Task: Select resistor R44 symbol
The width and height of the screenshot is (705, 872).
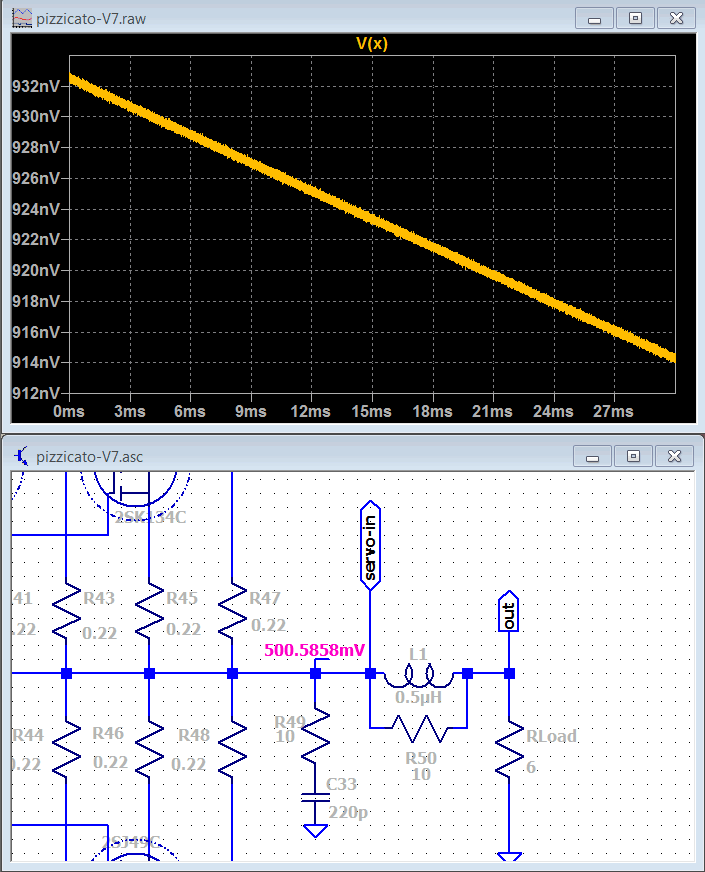Action: pos(67,749)
